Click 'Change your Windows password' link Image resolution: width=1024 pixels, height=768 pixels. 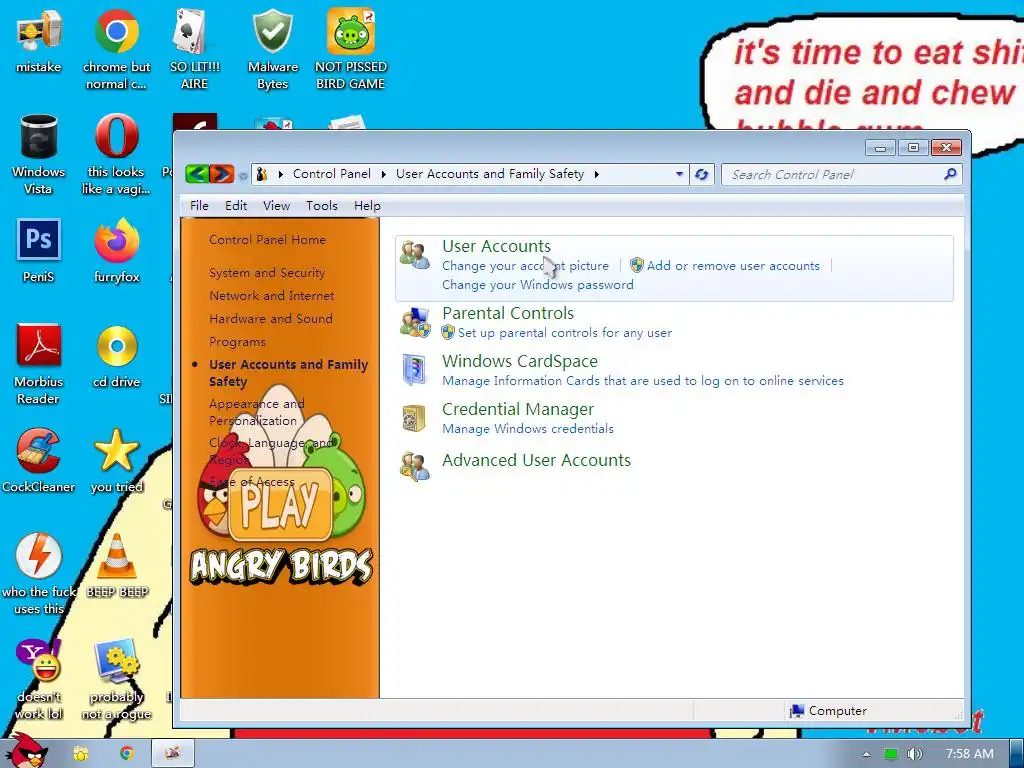pos(537,285)
